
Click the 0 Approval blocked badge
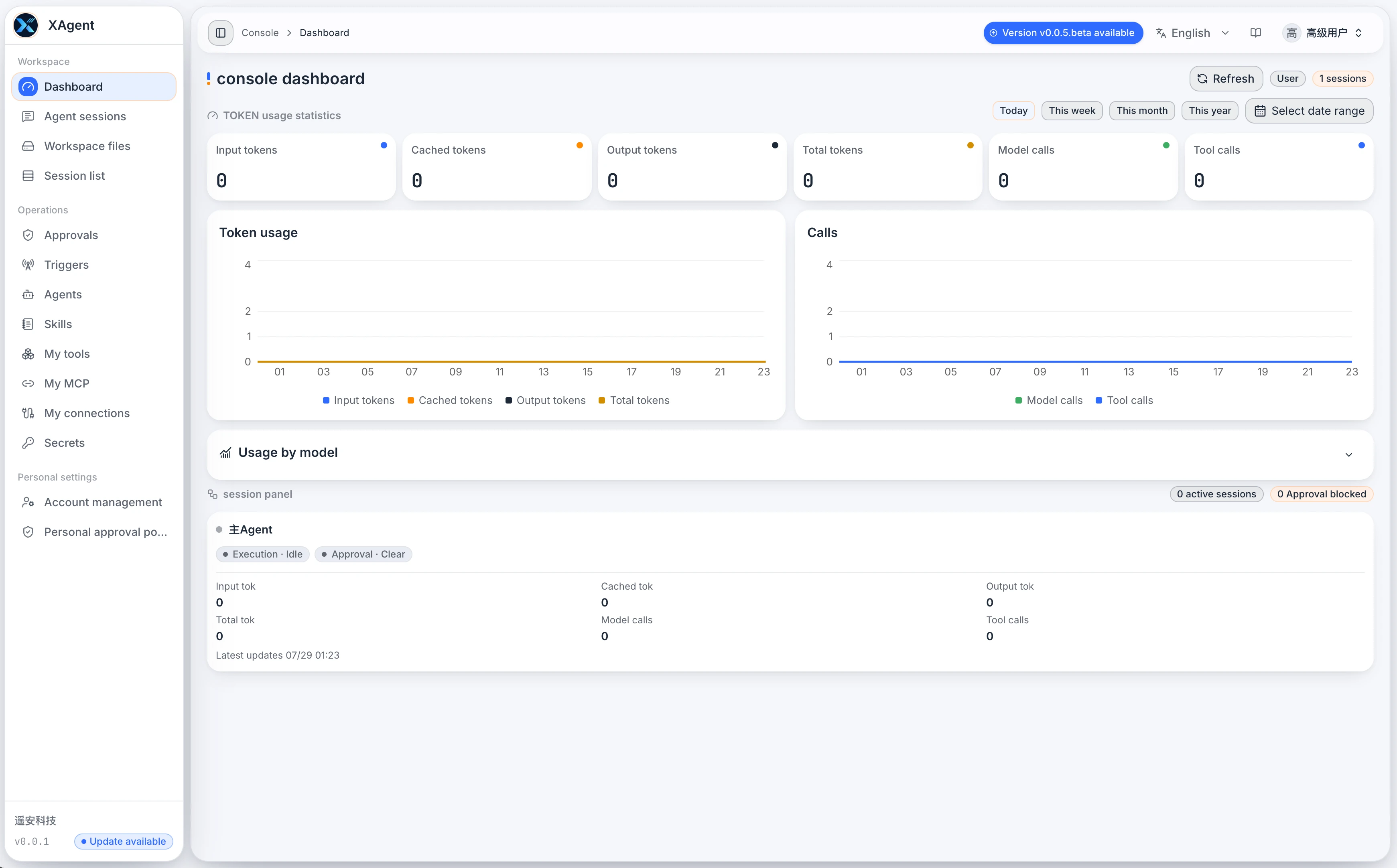pos(1321,494)
